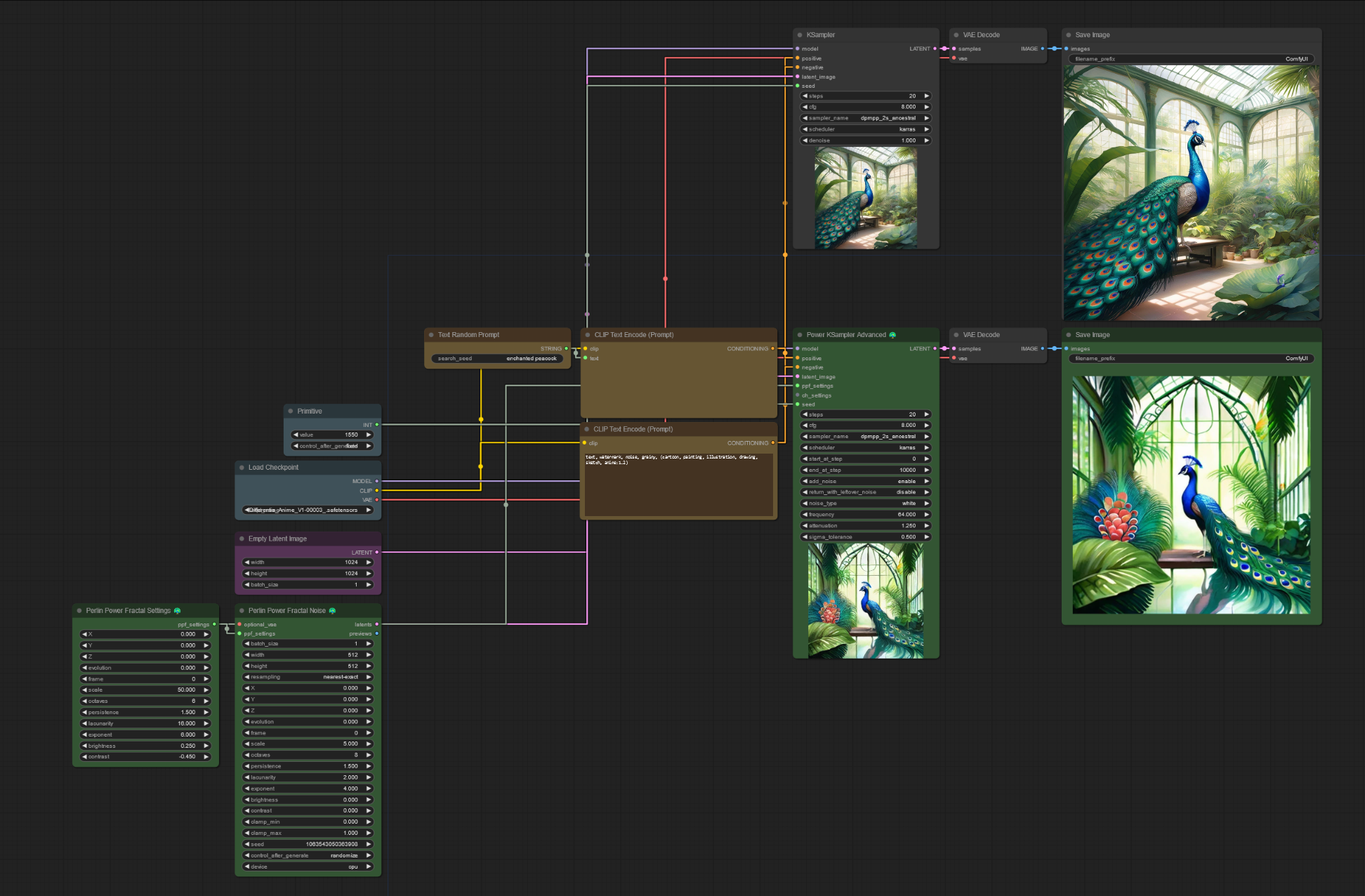Collapse the Empty Latent Image node dot
Viewport: 1365px width, 896px height.
[x=242, y=539]
